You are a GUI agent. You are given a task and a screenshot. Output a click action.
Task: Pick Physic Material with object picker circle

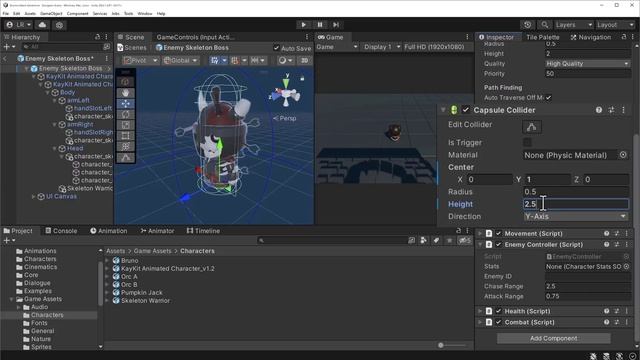(623, 155)
